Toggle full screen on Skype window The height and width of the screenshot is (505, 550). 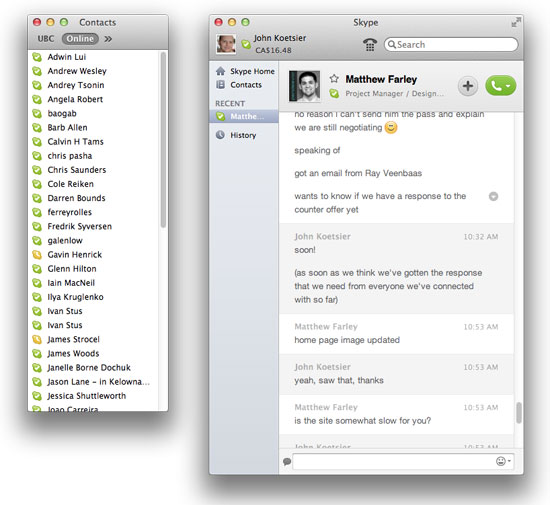point(516,22)
